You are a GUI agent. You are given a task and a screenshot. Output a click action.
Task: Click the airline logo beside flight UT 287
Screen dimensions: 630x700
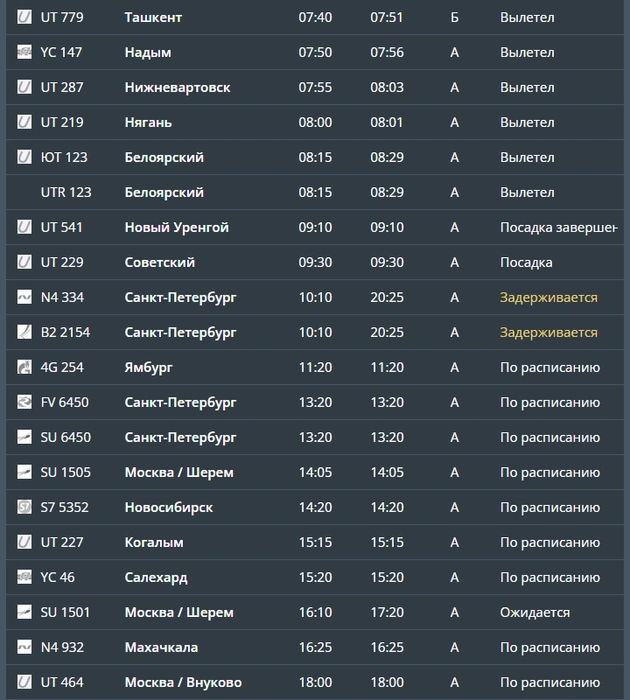24,87
